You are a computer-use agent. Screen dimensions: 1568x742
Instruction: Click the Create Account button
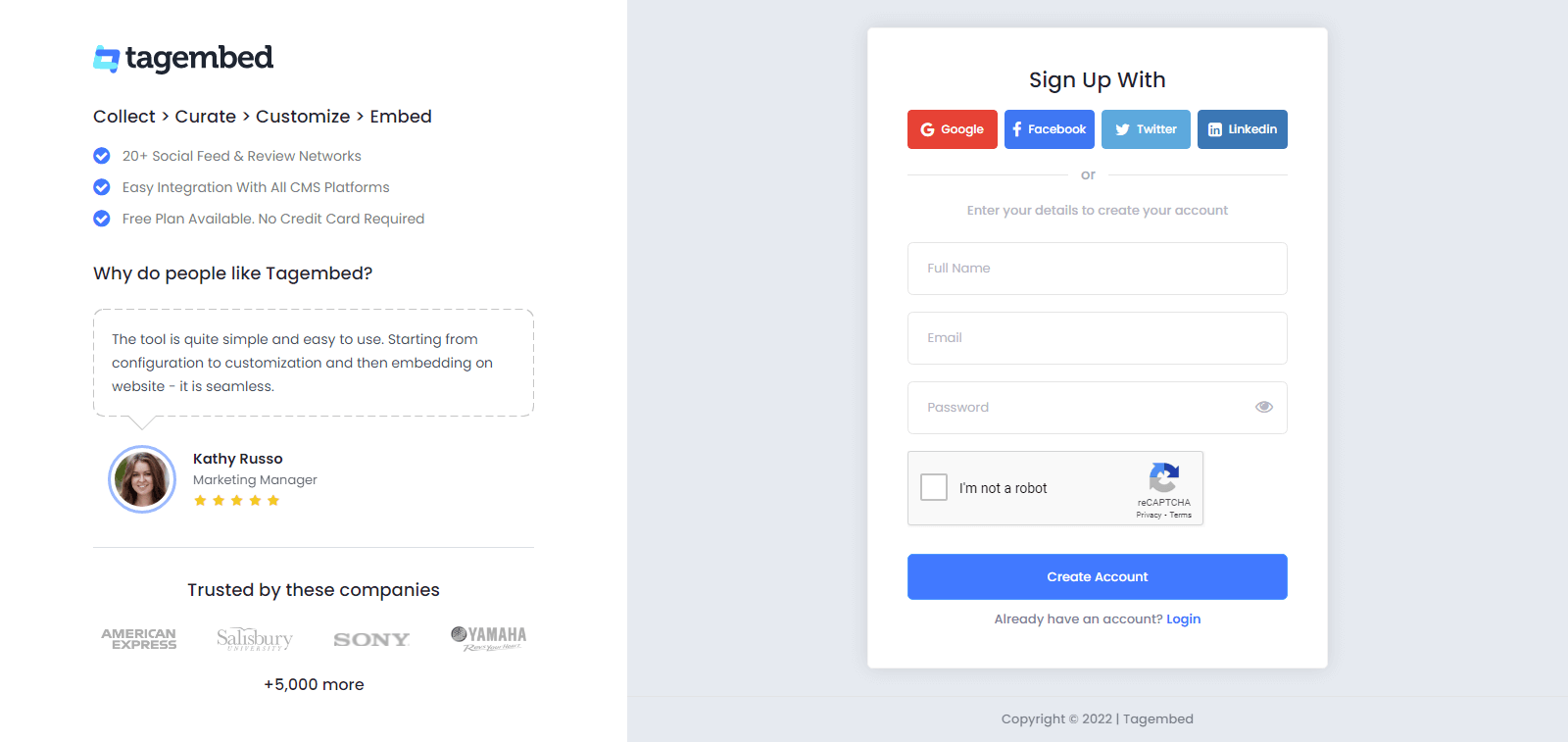[x=1097, y=576]
